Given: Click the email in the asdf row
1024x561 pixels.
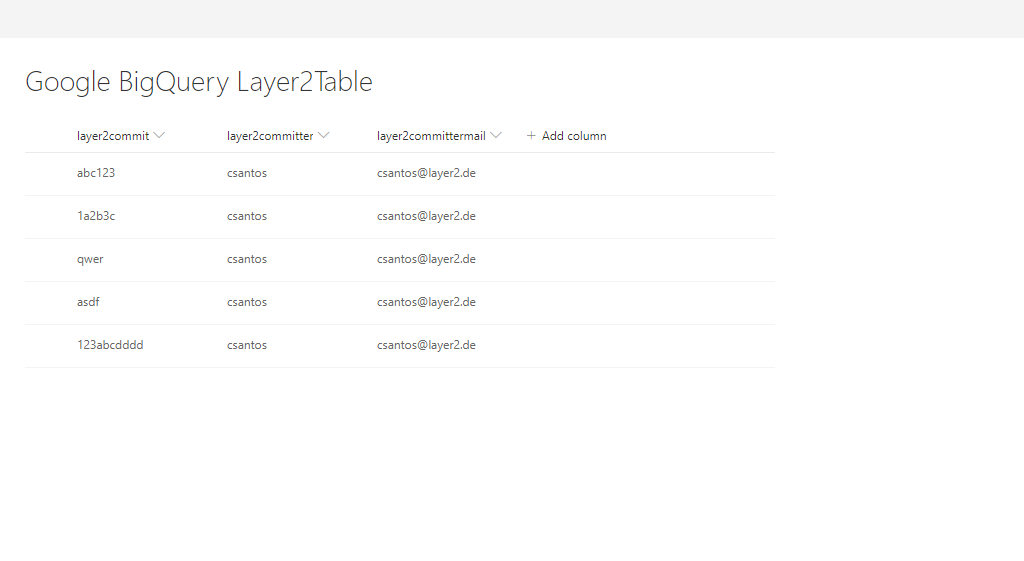Looking at the screenshot, I should pos(426,302).
